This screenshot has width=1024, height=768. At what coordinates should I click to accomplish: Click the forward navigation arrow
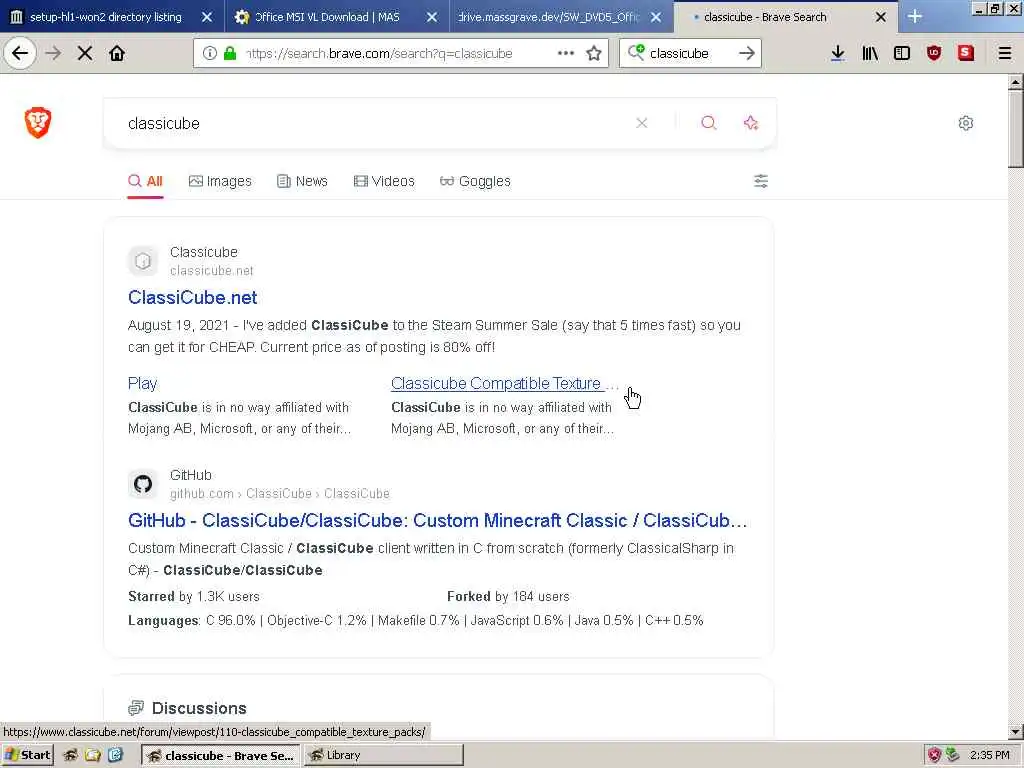coord(53,53)
